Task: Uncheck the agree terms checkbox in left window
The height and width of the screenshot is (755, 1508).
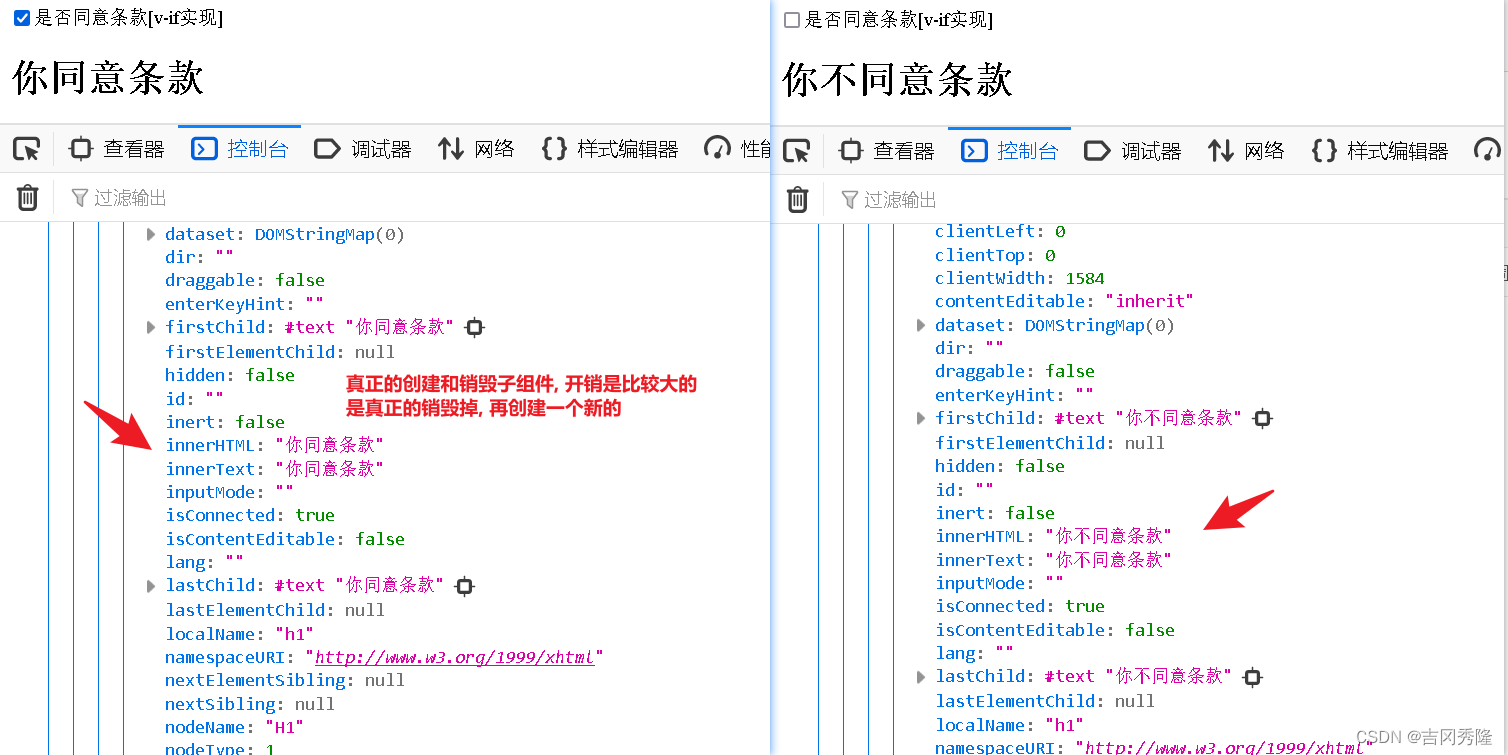Action: [22, 18]
